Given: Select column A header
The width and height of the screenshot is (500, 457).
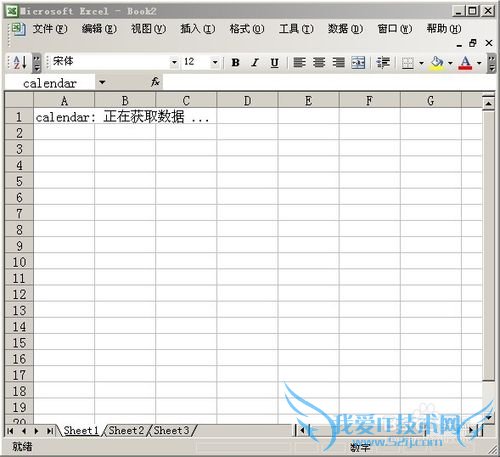Looking at the screenshot, I should click(64, 100).
